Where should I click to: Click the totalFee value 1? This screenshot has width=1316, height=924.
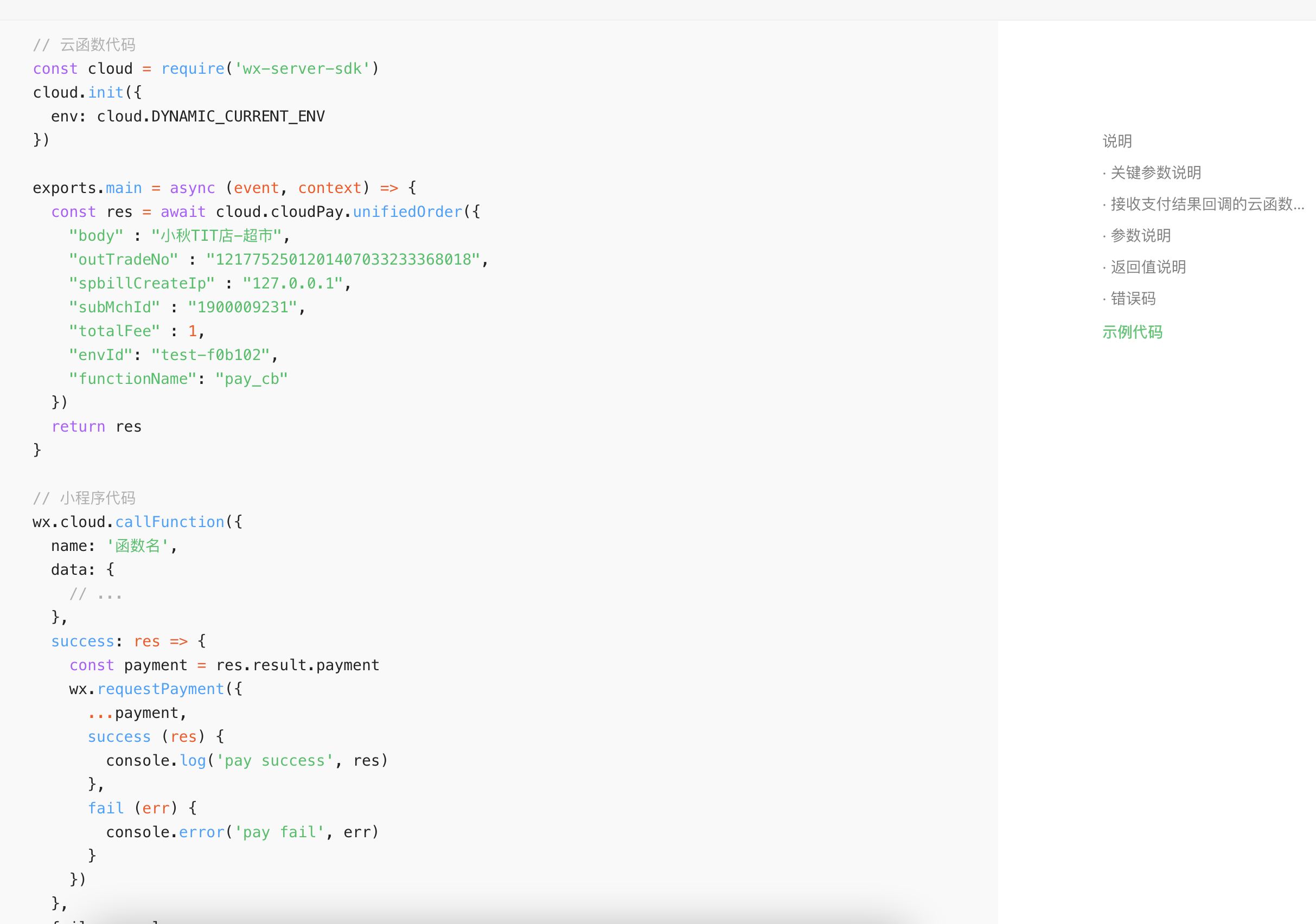[193, 331]
